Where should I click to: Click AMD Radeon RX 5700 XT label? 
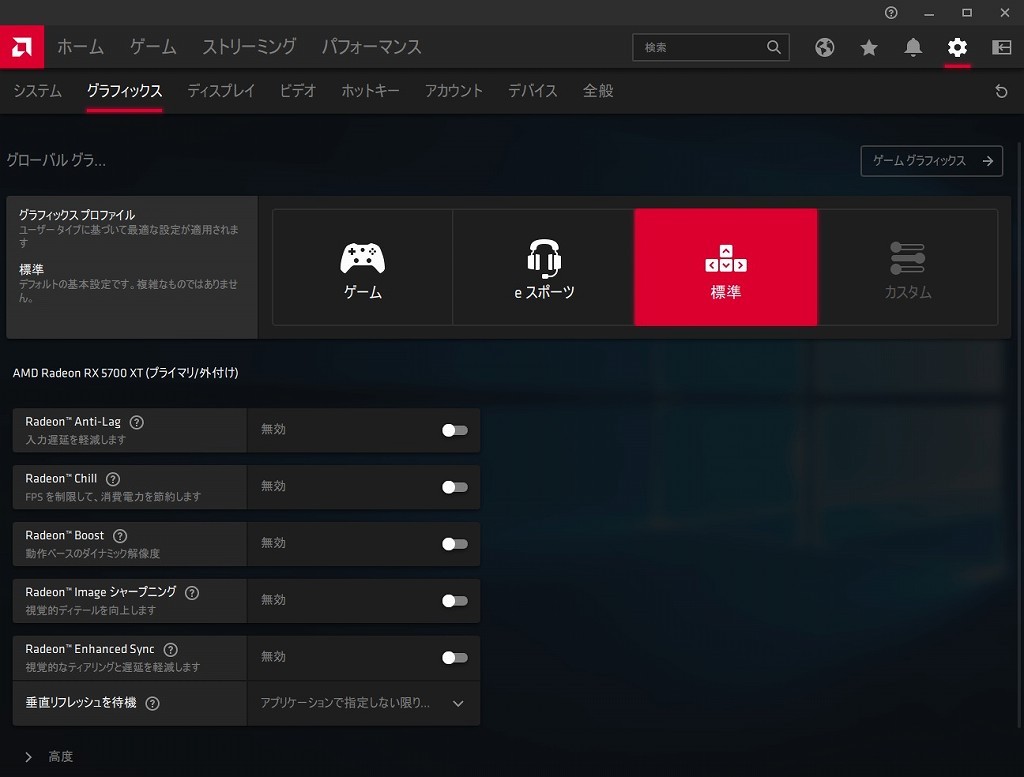coord(125,373)
